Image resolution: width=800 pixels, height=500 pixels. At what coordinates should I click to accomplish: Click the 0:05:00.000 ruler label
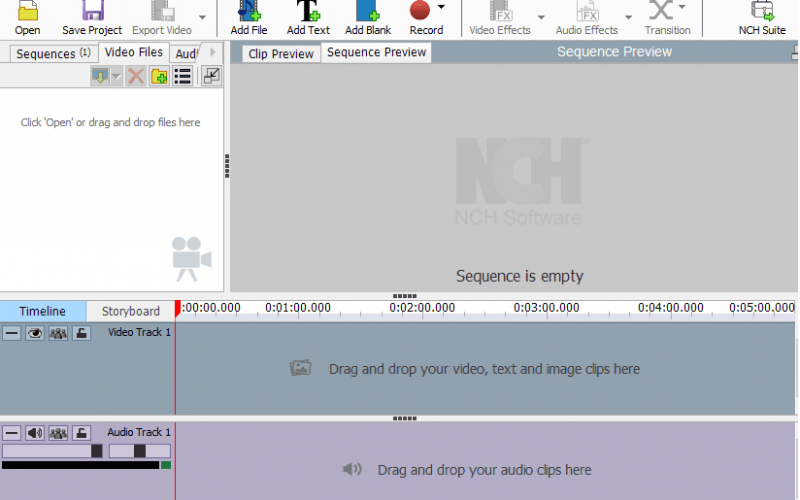pos(762,308)
